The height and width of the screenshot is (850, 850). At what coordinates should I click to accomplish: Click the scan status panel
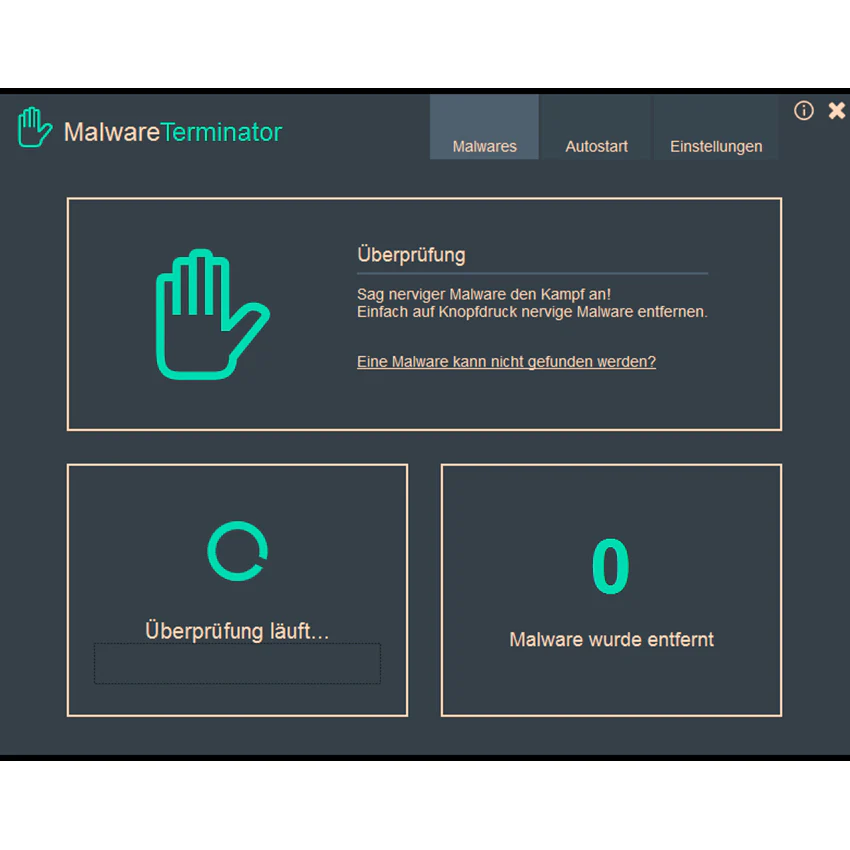click(237, 590)
